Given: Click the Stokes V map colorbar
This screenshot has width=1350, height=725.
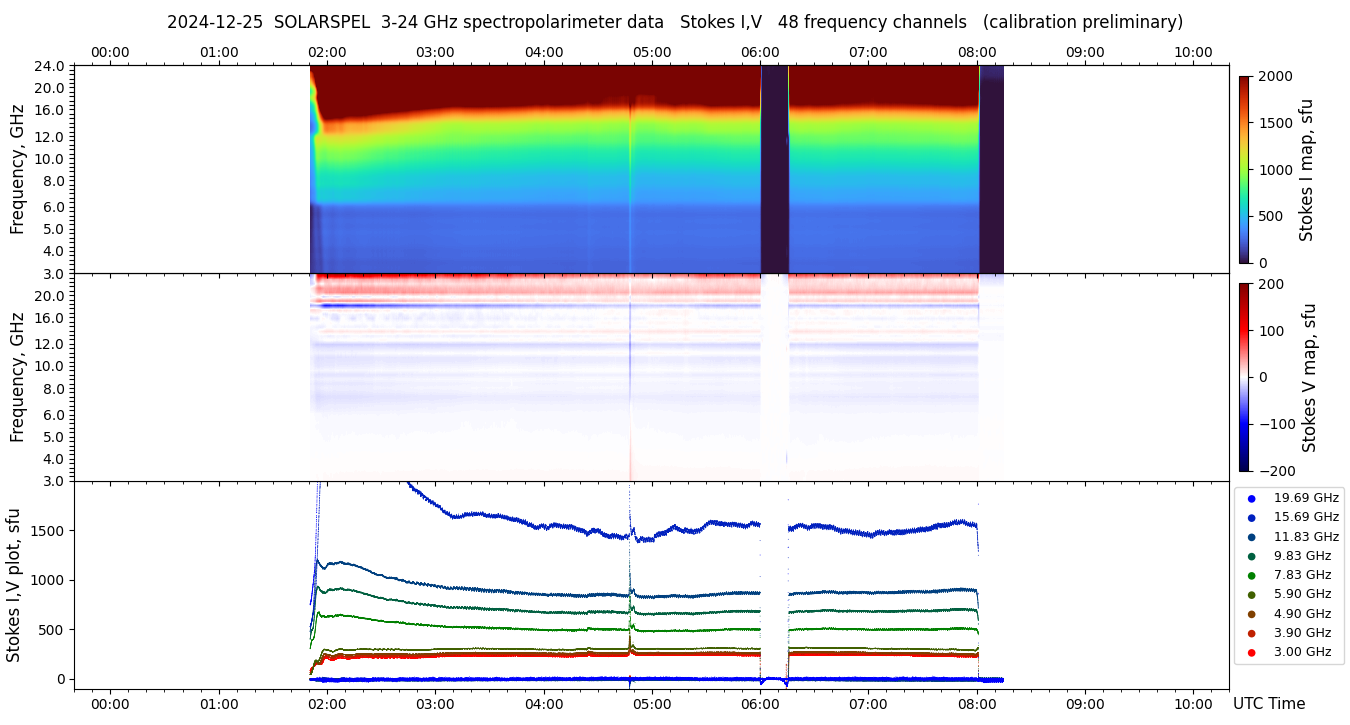Looking at the screenshot, I should [1244, 377].
